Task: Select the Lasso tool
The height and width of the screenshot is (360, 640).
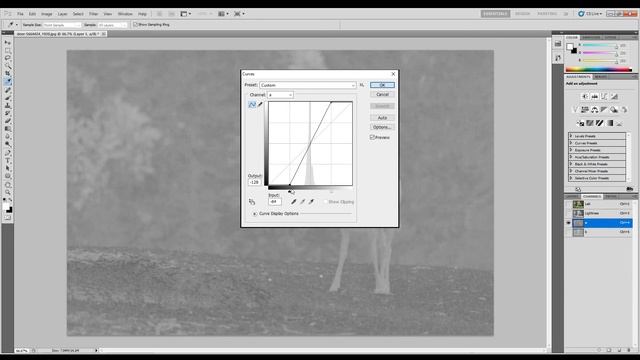Action: (x=8, y=58)
